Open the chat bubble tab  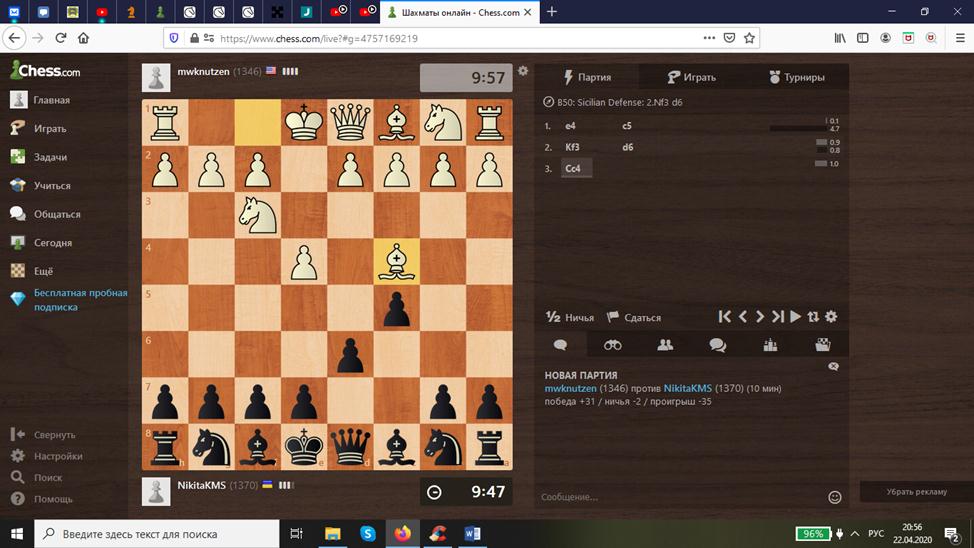click(x=560, y=345)
